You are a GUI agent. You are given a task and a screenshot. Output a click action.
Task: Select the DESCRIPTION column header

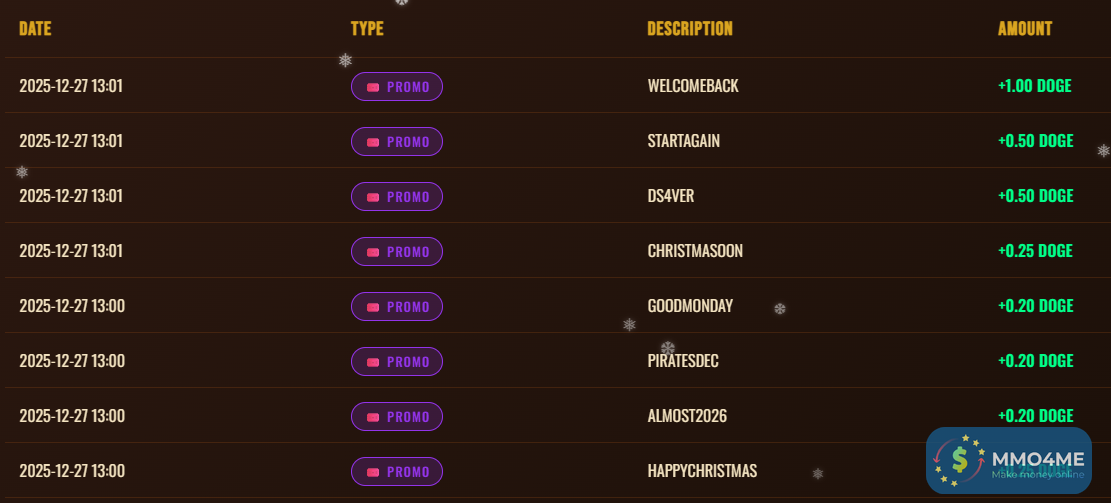[x=690, y=29]
